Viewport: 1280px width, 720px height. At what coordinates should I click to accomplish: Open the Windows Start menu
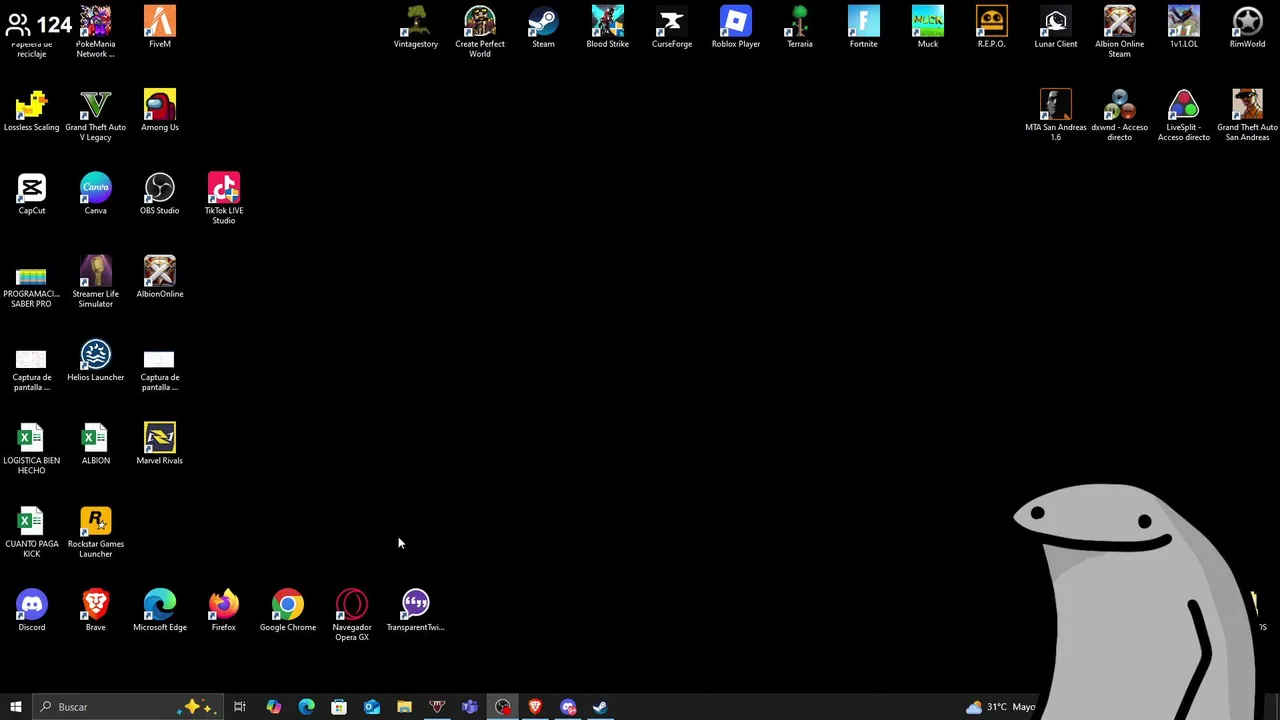16,707
